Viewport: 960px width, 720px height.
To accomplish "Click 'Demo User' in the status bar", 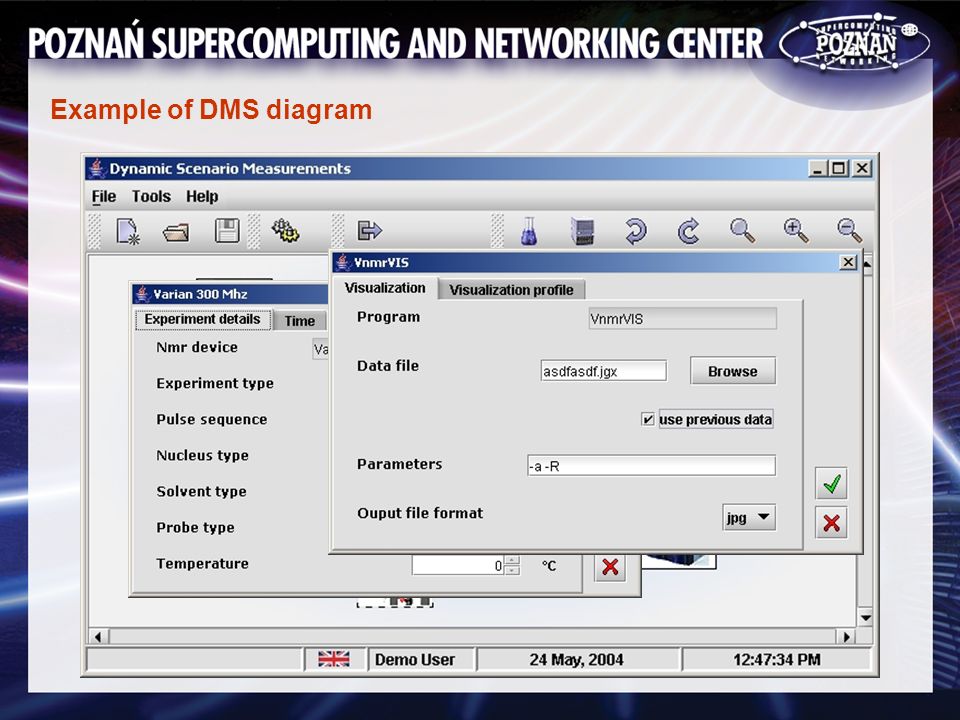I will click(x=415, y=659).
